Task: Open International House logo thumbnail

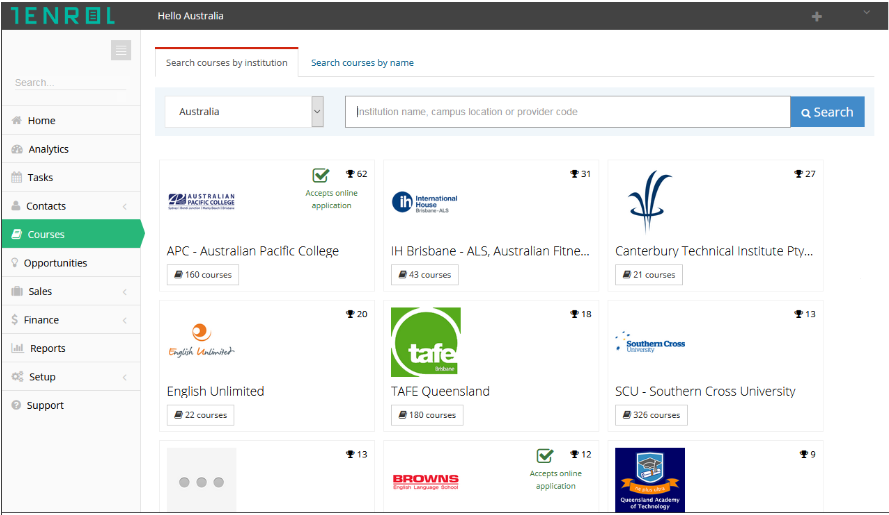Action: pos(425,202)
